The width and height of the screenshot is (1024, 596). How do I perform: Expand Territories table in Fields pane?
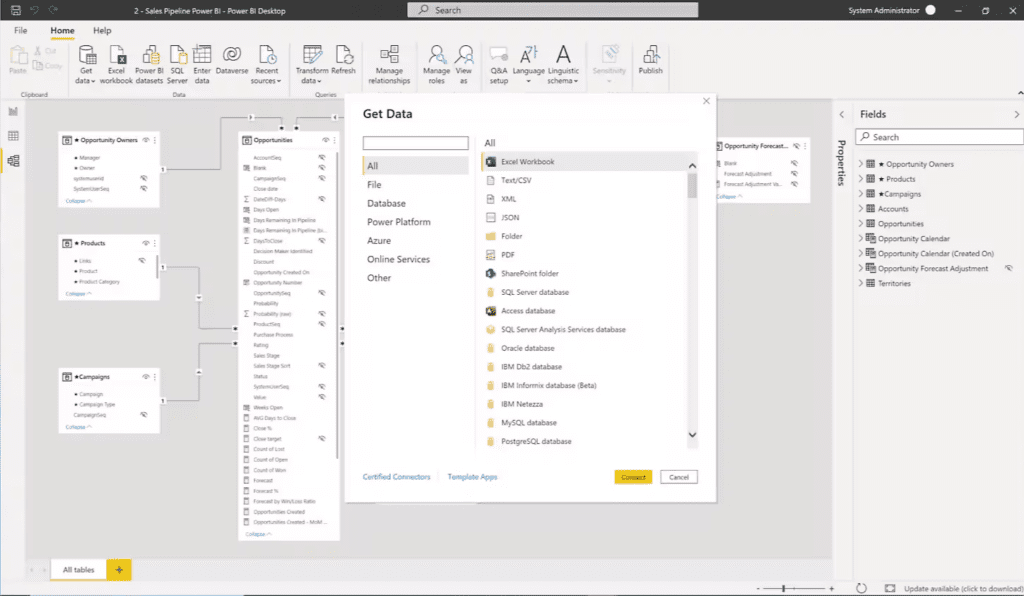(861, 283)
